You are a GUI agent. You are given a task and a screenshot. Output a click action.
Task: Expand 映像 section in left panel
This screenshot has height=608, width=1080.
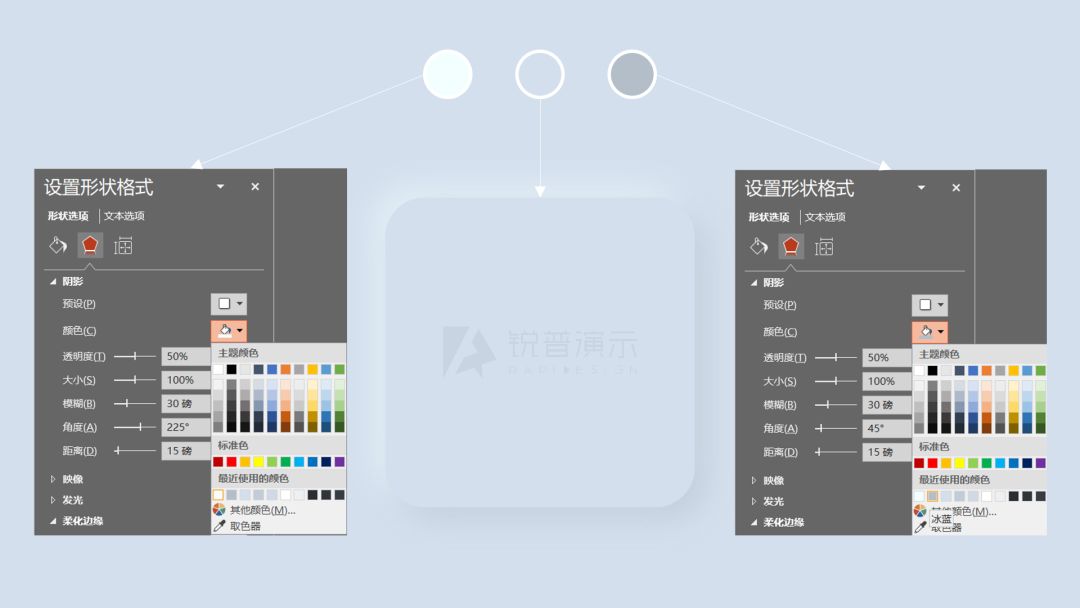point(53,479)
